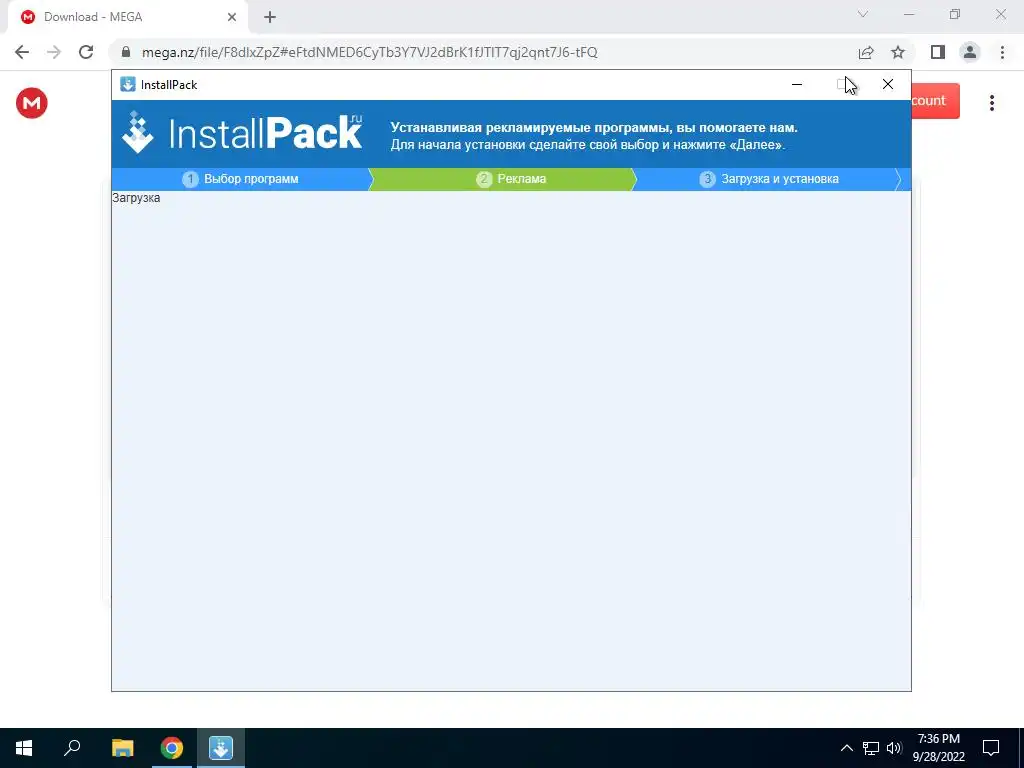1024x768 pixels.
Task: Select step 1 Выбор программ
Action: [240, 179]
